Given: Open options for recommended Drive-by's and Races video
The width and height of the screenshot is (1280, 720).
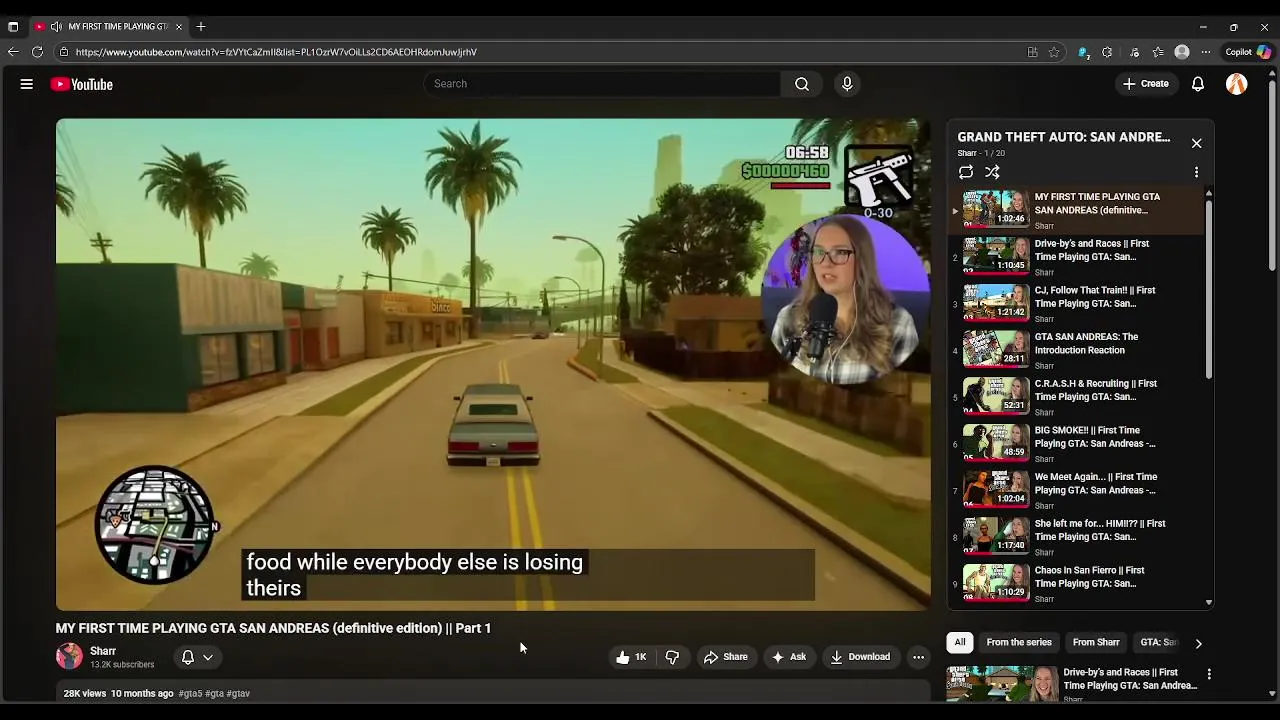Looking at the screenshot, I should (1209, 675).
